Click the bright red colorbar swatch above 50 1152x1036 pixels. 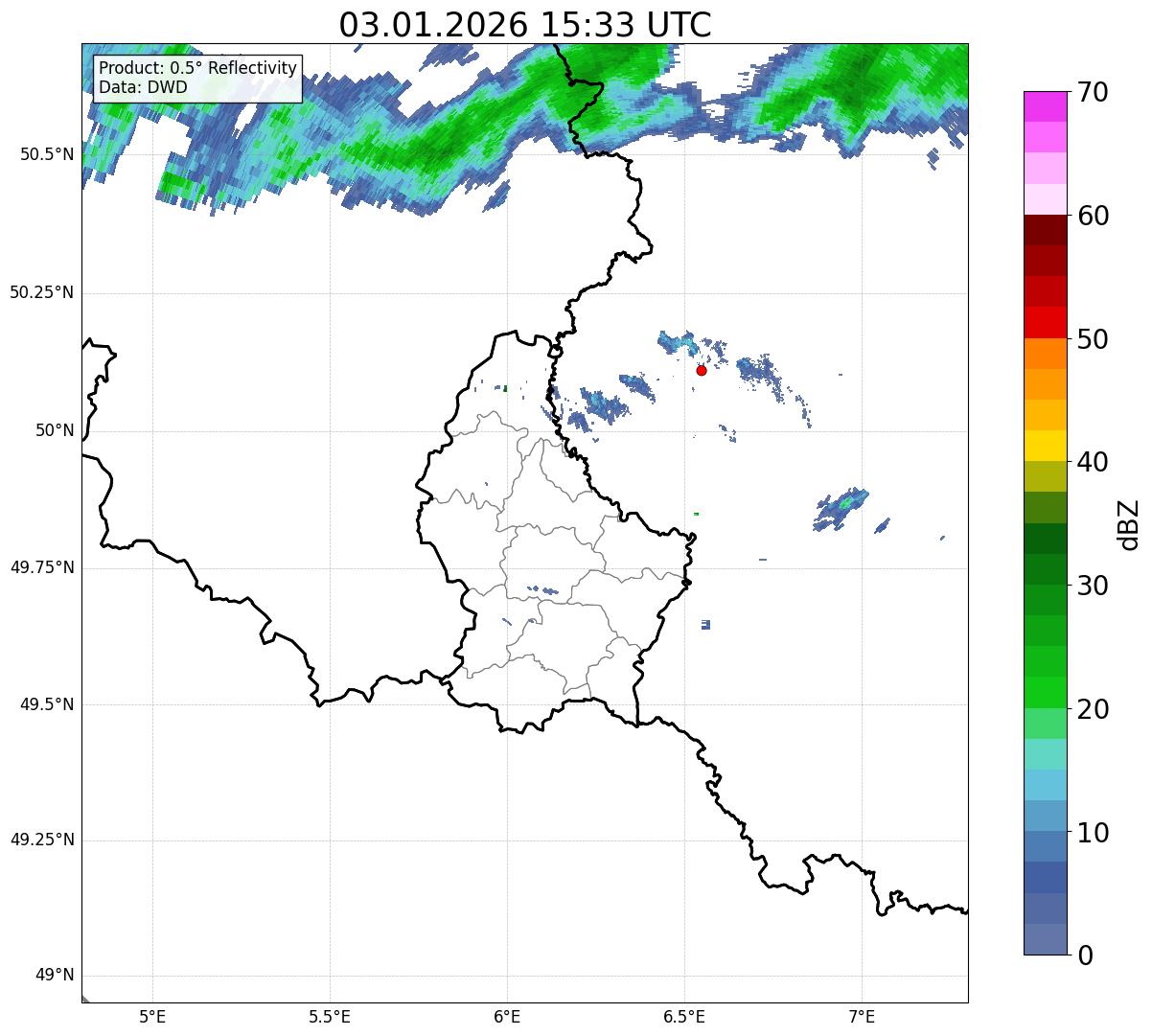(x=1046, y=323)
